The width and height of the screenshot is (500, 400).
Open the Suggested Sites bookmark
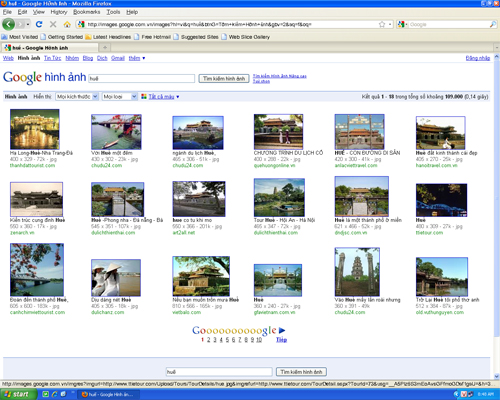click(196, 37)
